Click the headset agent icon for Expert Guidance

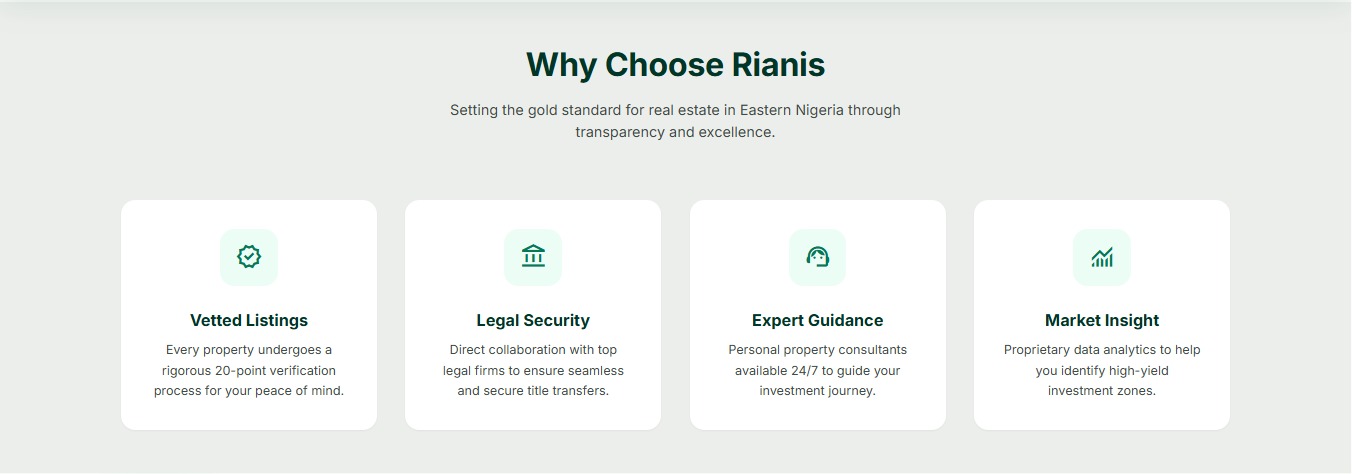click(x=817, y=257)
